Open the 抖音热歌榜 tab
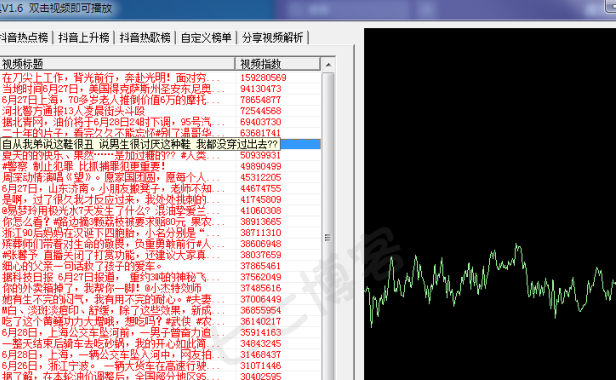Image resolution: width=616 pixels, height=380 pixels. (x=145, y=38)
